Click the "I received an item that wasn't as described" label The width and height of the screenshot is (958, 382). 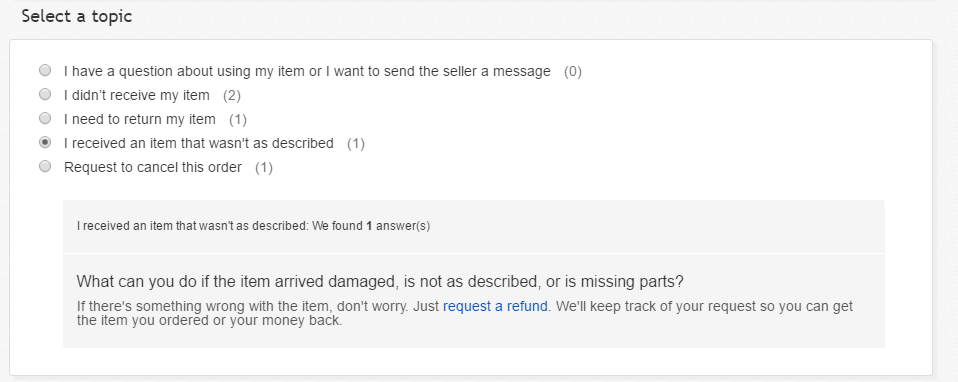point(199,144)
